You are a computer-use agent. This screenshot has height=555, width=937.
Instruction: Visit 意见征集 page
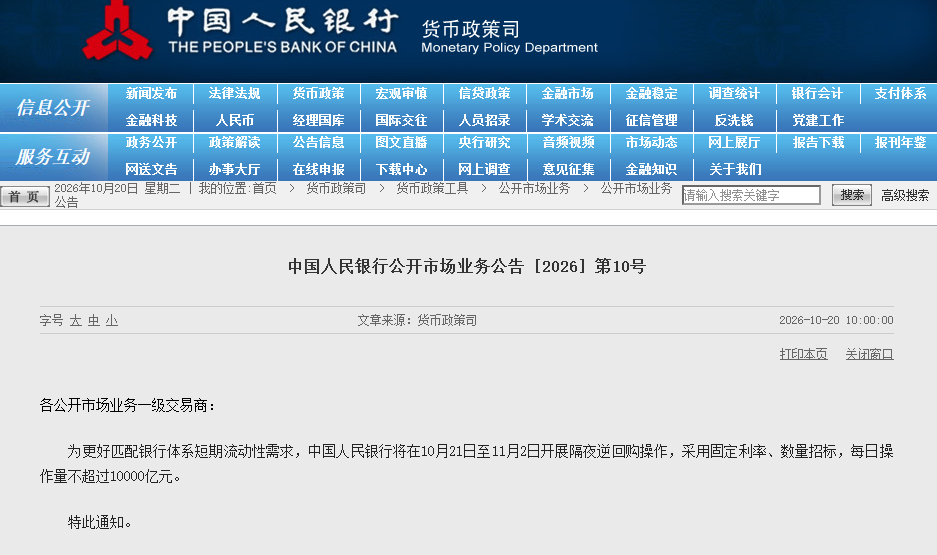click(x=568, y=169)
